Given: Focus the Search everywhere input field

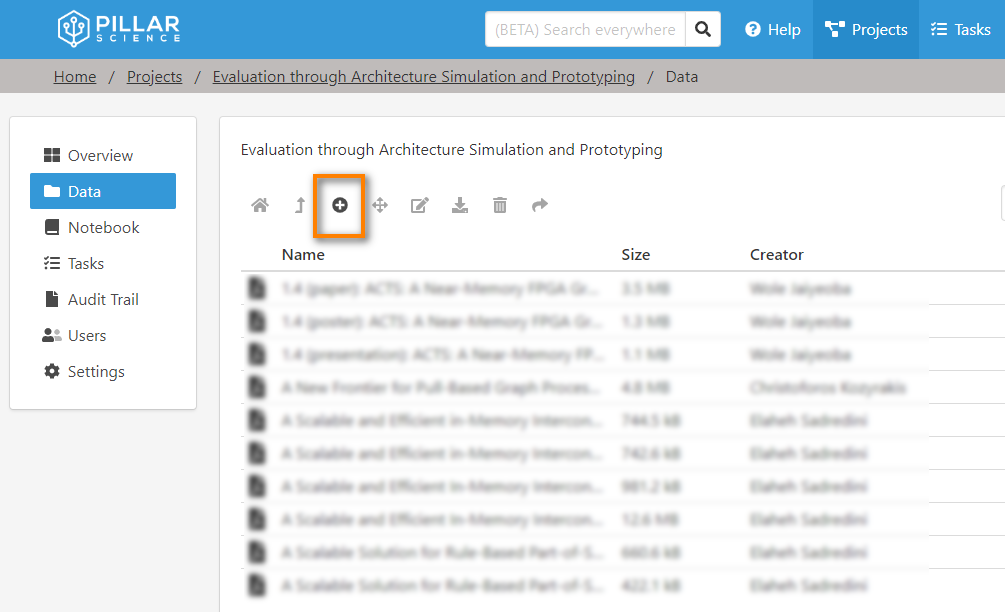Looking at the screenshot, I should [x=585, y=29].
